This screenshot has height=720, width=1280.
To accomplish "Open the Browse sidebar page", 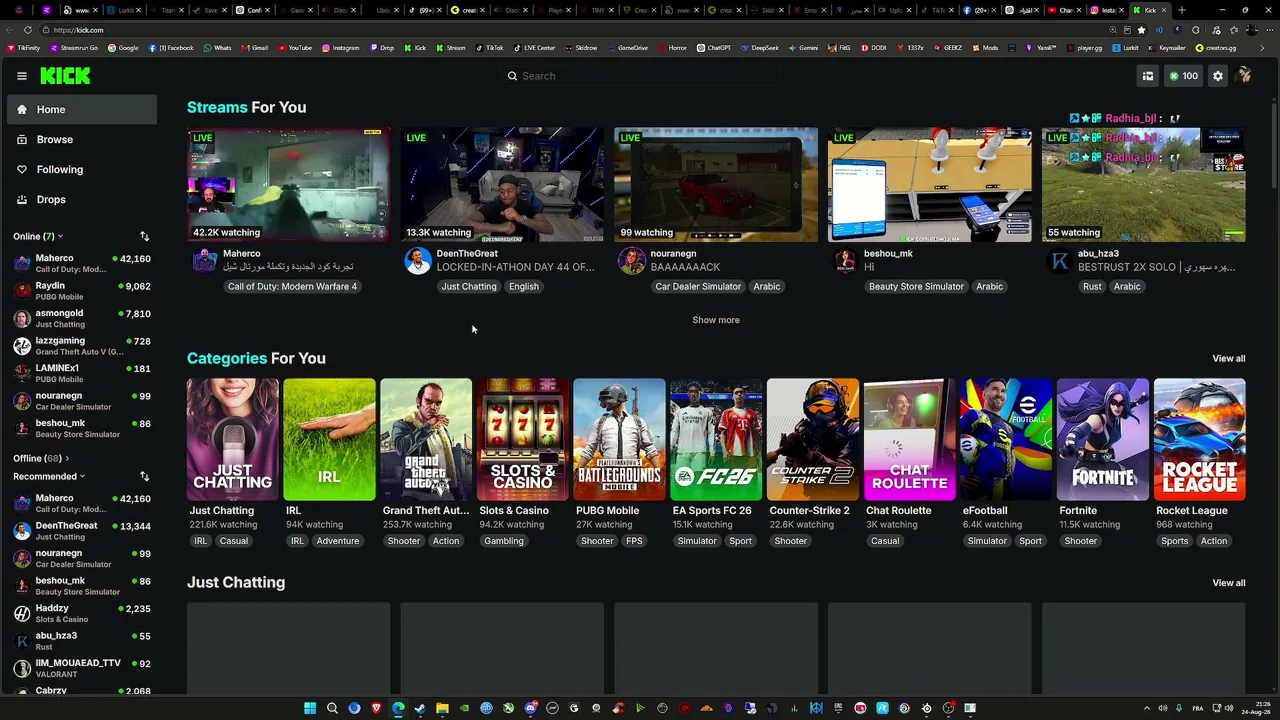I will tap(82, 140).
